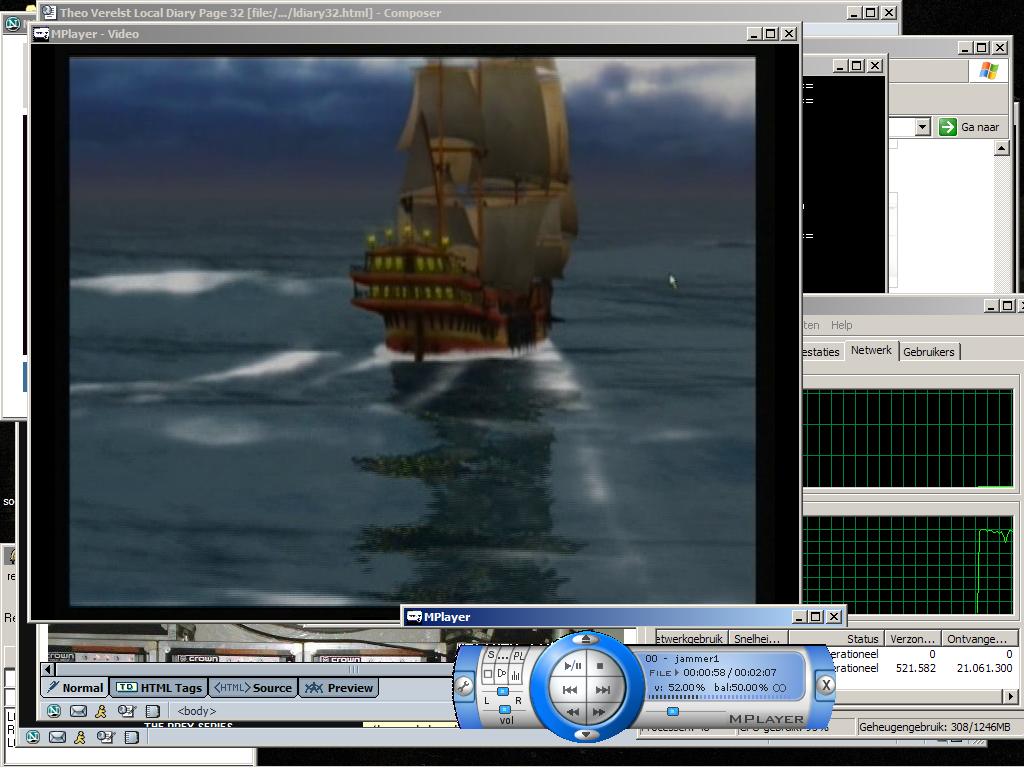Click the "S..." button on MPlayer skin
The image size is (1024, 768).
(497, 655)
